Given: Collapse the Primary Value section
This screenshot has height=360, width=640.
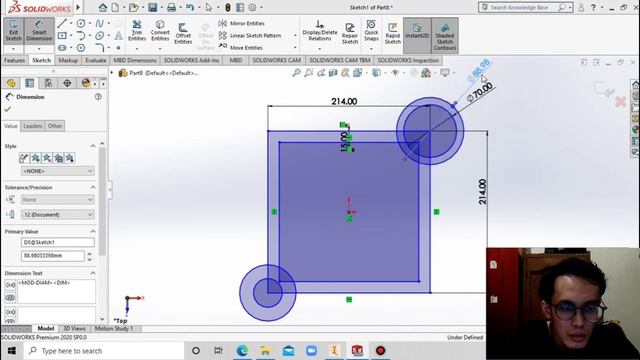Looking at the screenshot, I should click(93, 231).
